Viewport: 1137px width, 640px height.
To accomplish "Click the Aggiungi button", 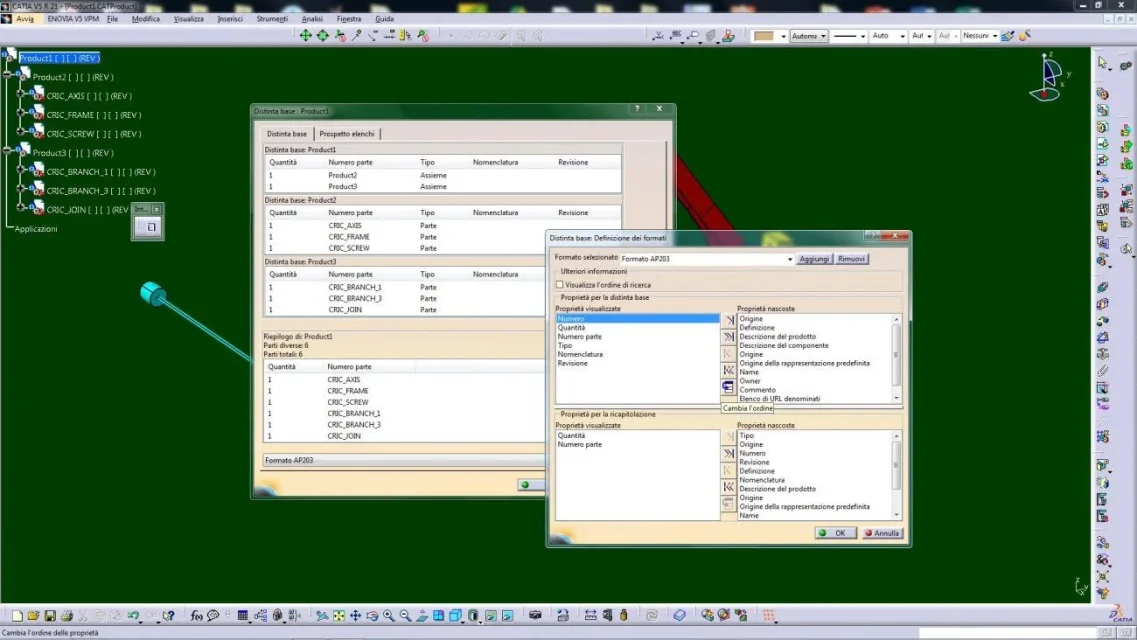I will point(814,259).
